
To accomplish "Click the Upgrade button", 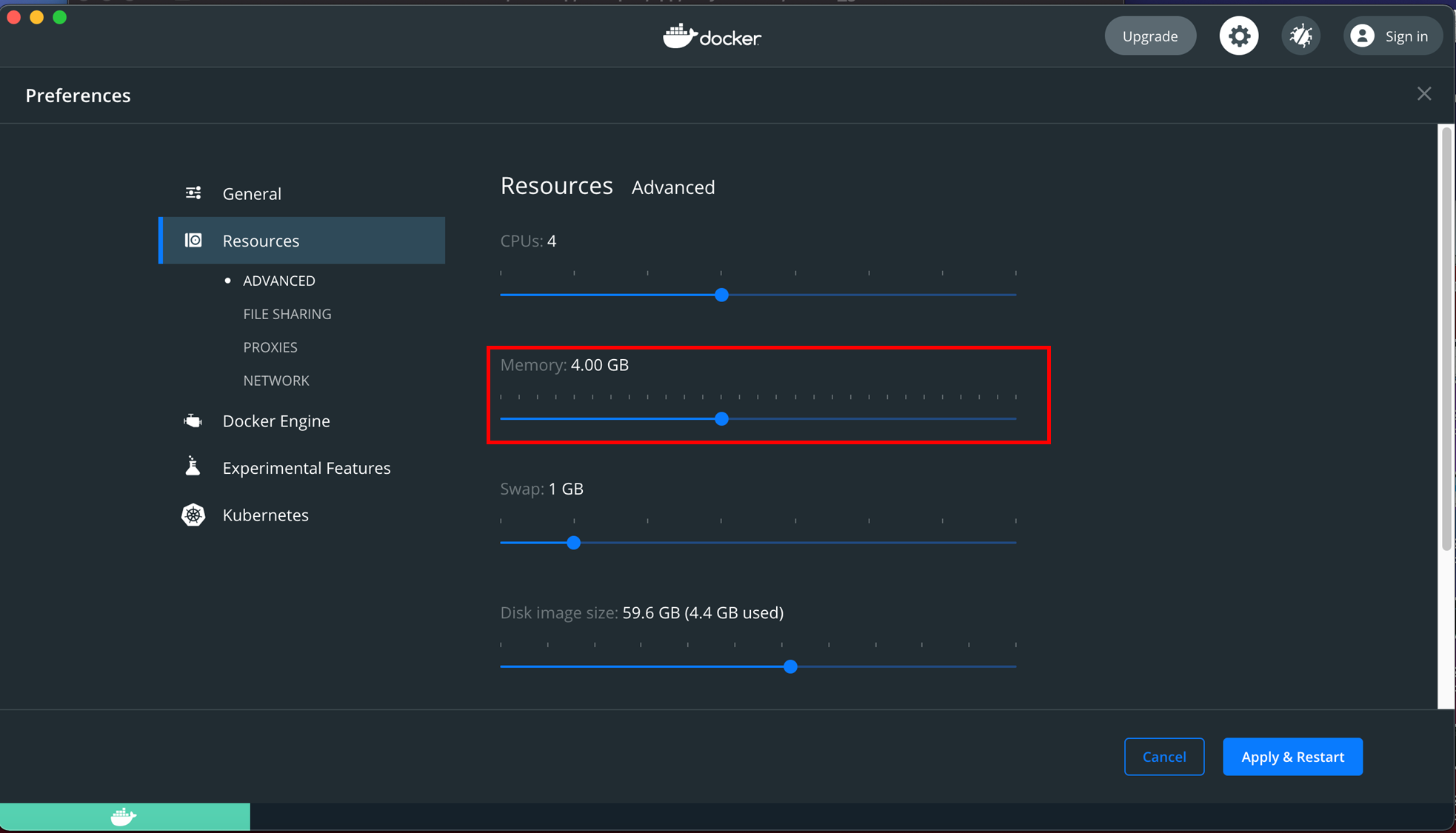I will click(1149, 36).
